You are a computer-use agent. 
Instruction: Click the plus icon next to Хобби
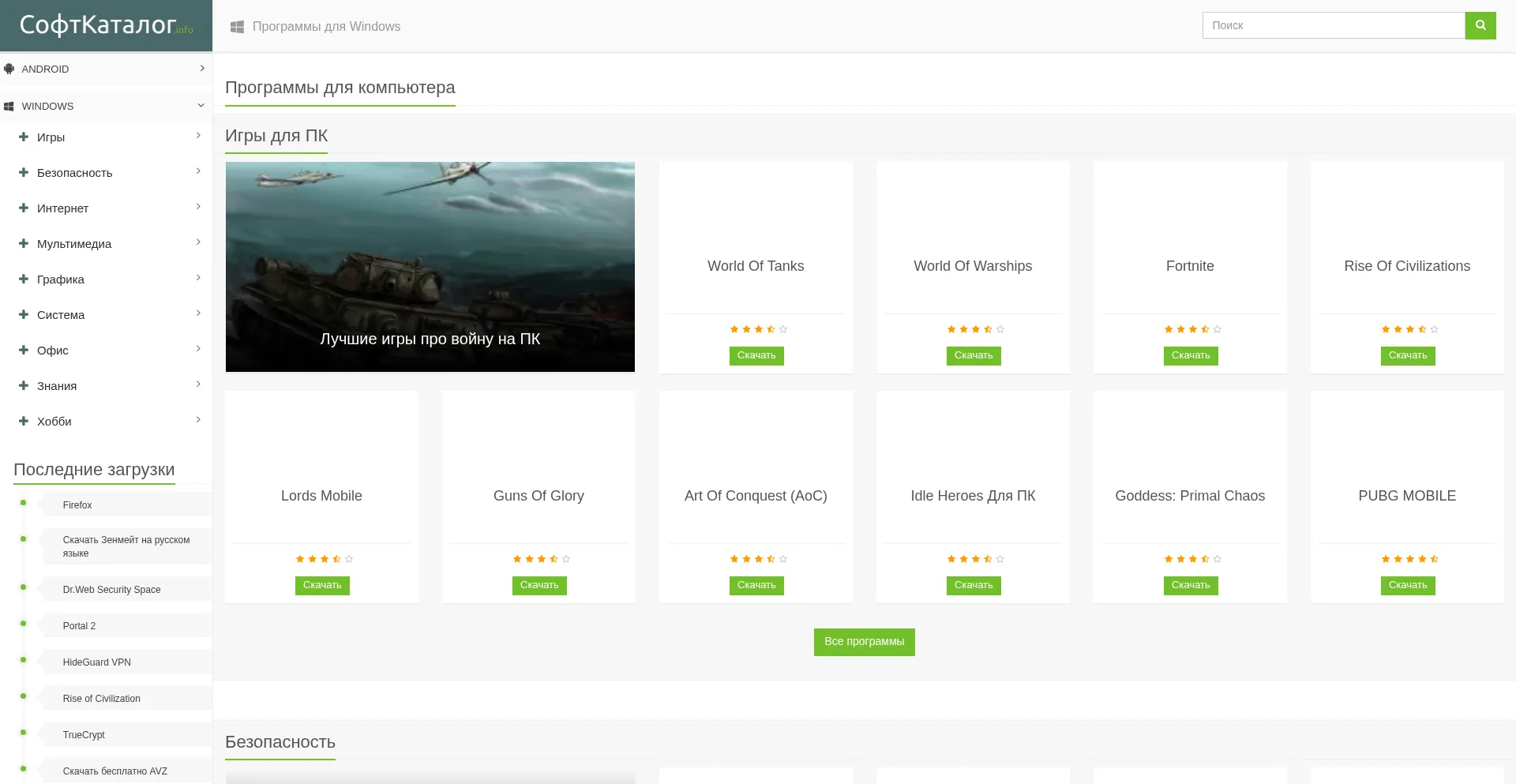(24, 421)
